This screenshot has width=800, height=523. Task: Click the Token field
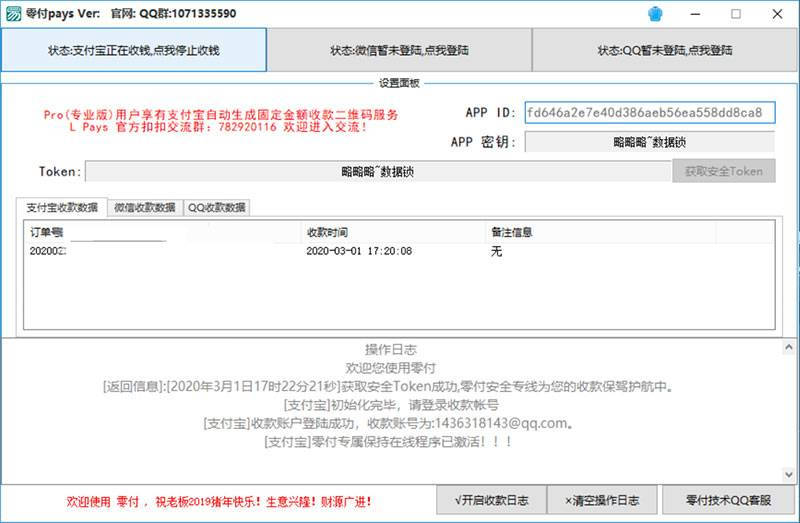coord(378,171)
